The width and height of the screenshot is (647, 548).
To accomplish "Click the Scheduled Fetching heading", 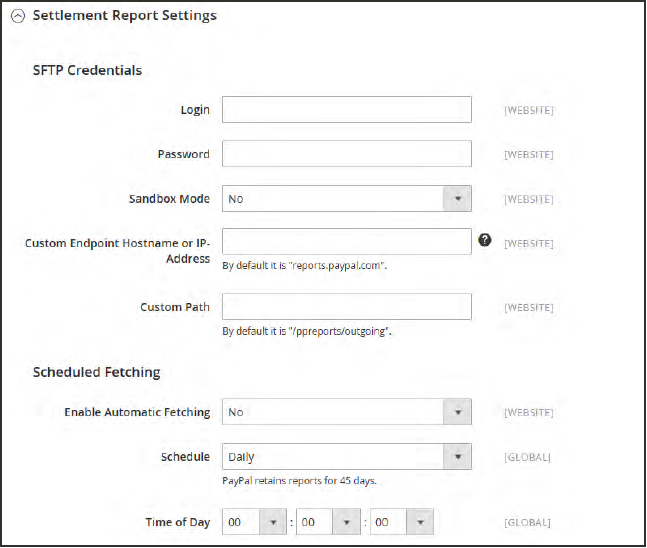I will (x=96, y=373).
